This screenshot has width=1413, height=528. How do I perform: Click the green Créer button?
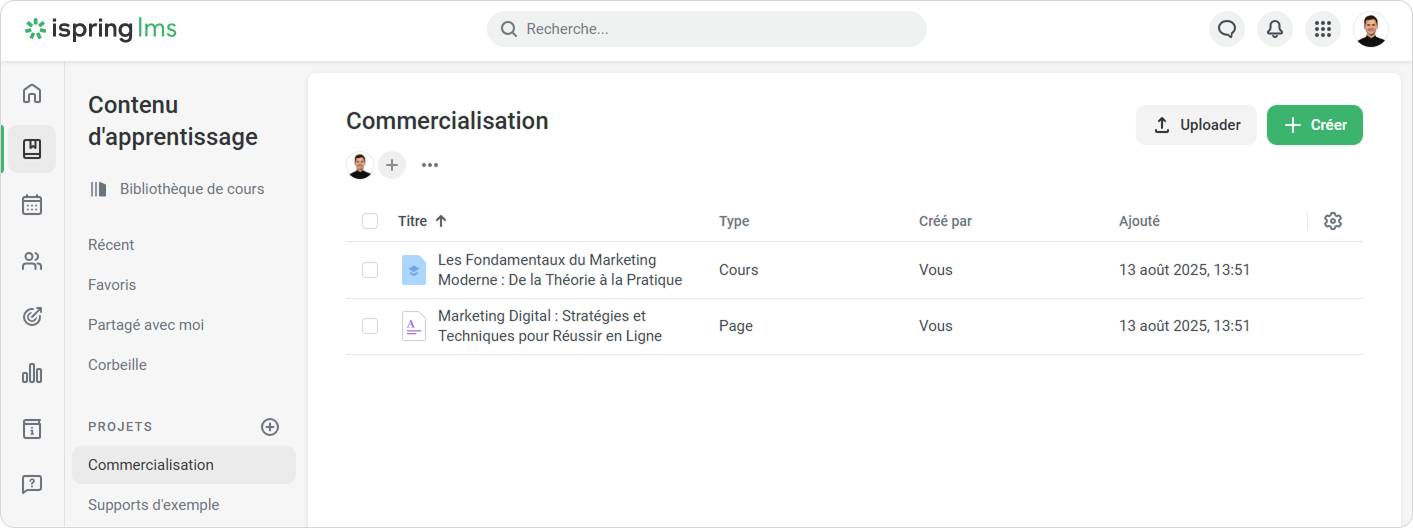tap(1314, 125)
